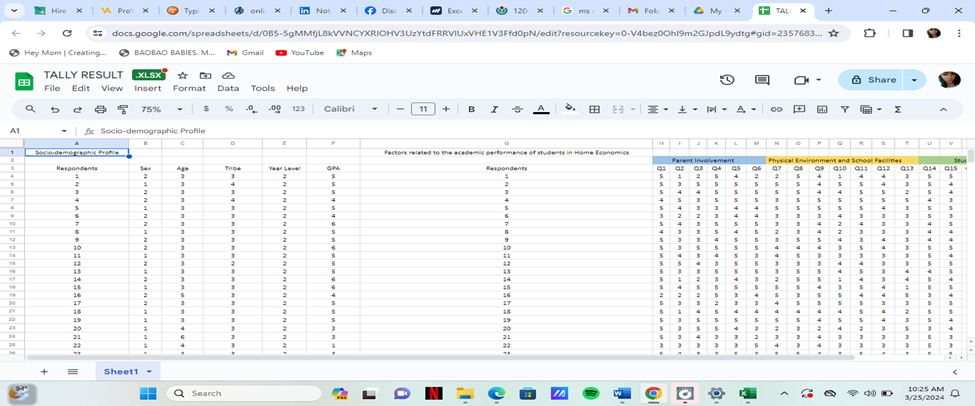Print the spreadsheet using printer icon
The image size is (975, 406).
pyautogui.click(x=100, y=109)
